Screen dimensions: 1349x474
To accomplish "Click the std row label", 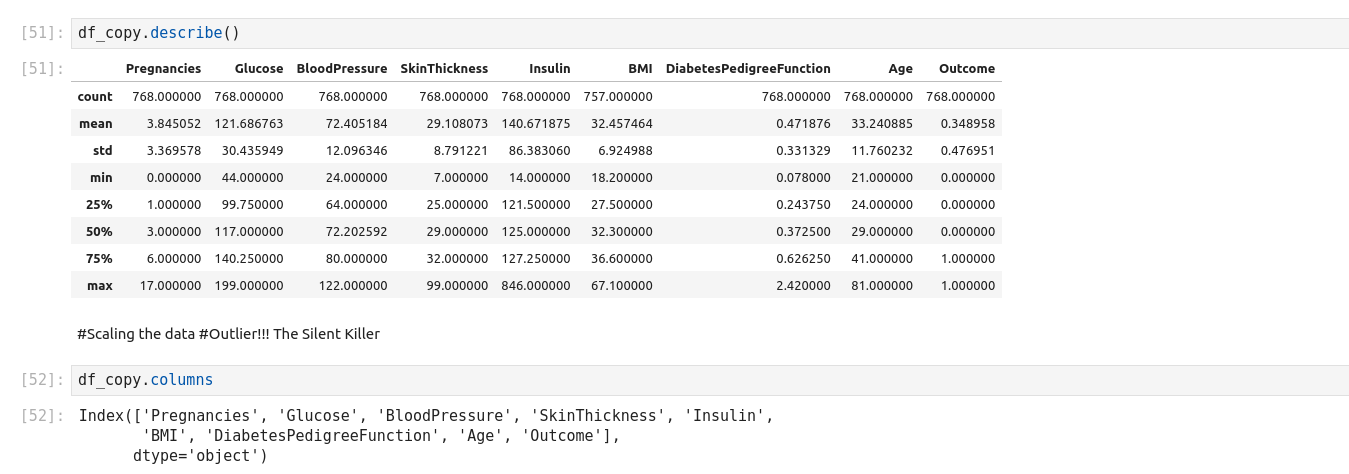I will (102, 151).
